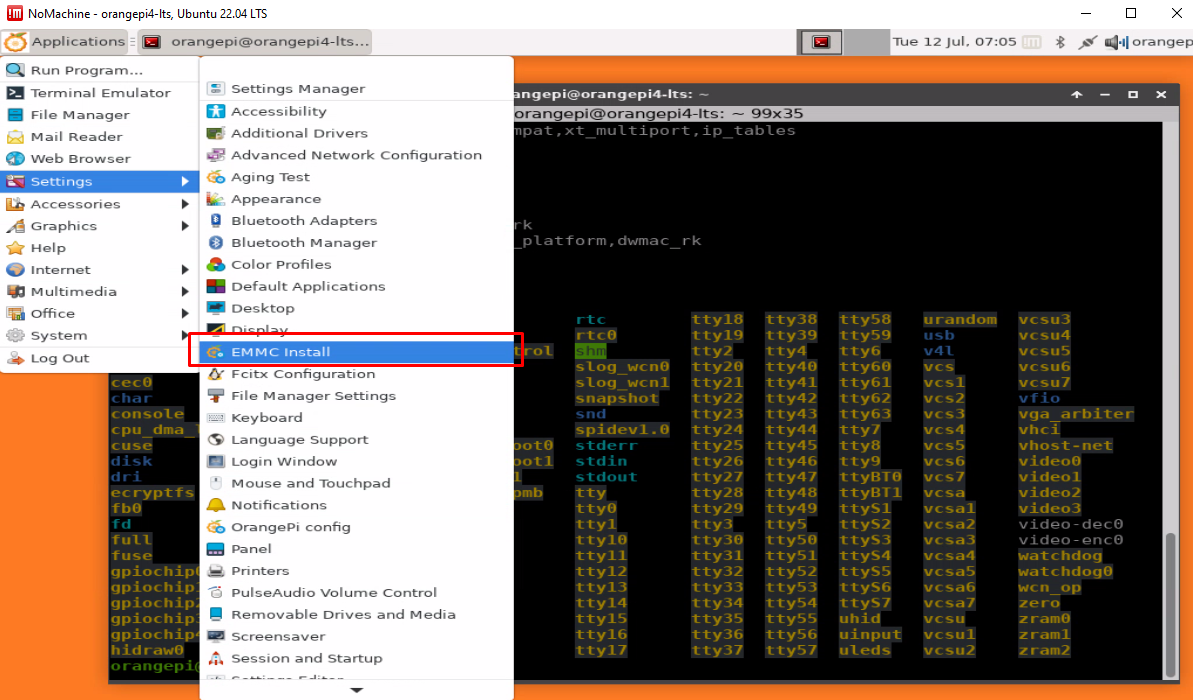Open Removable Drives and Media

pyautogui.click(x=356, y=615)
